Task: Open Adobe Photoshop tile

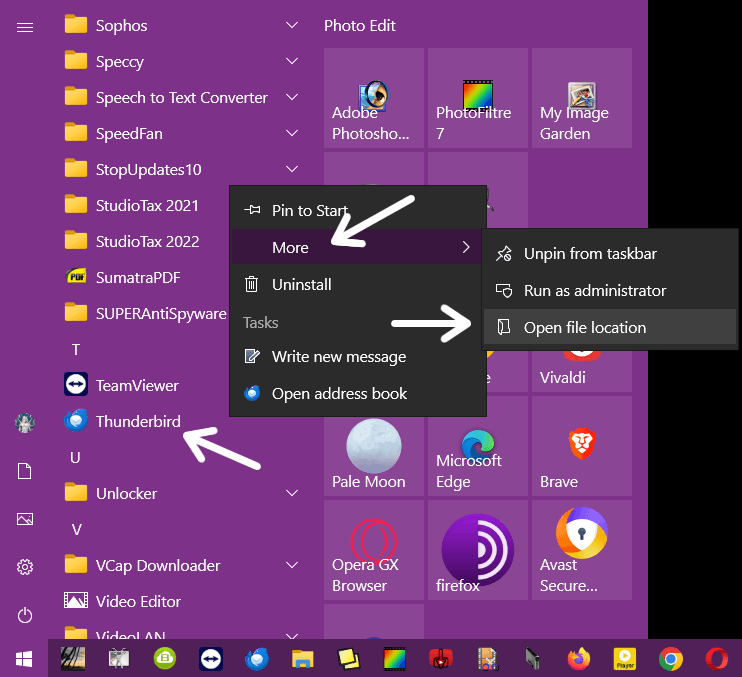Action: coord(374,98)
